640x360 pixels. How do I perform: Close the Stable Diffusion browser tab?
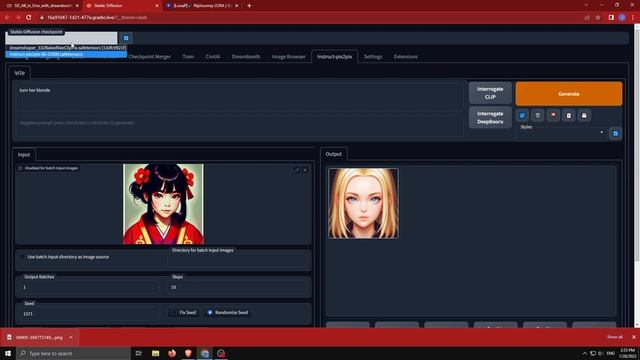point(157,6)
